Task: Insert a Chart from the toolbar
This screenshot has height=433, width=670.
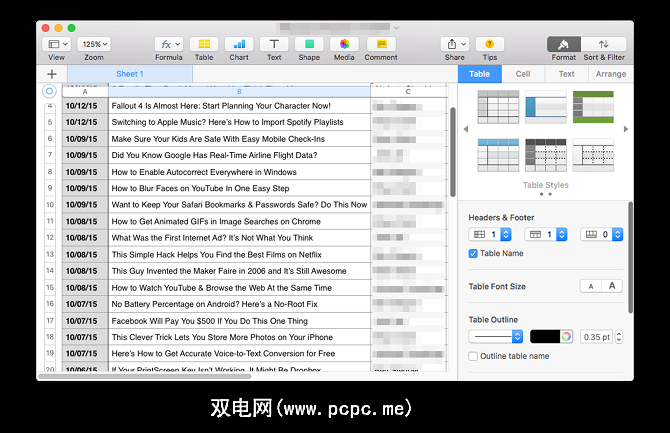Action: [x=239, y=44]
